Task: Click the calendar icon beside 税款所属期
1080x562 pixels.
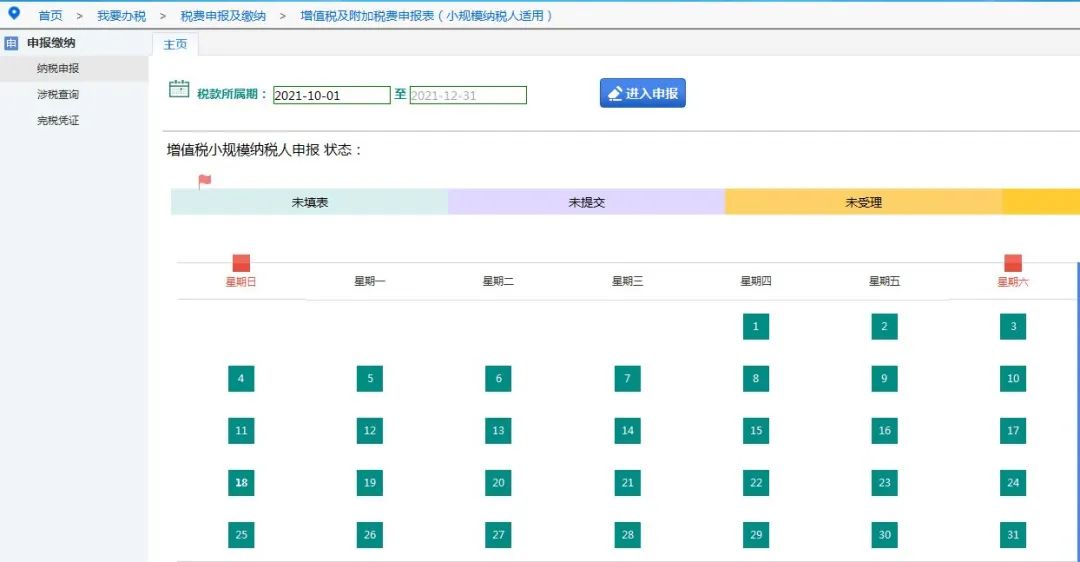Action: pyautogui.click(x=179, y=89)
